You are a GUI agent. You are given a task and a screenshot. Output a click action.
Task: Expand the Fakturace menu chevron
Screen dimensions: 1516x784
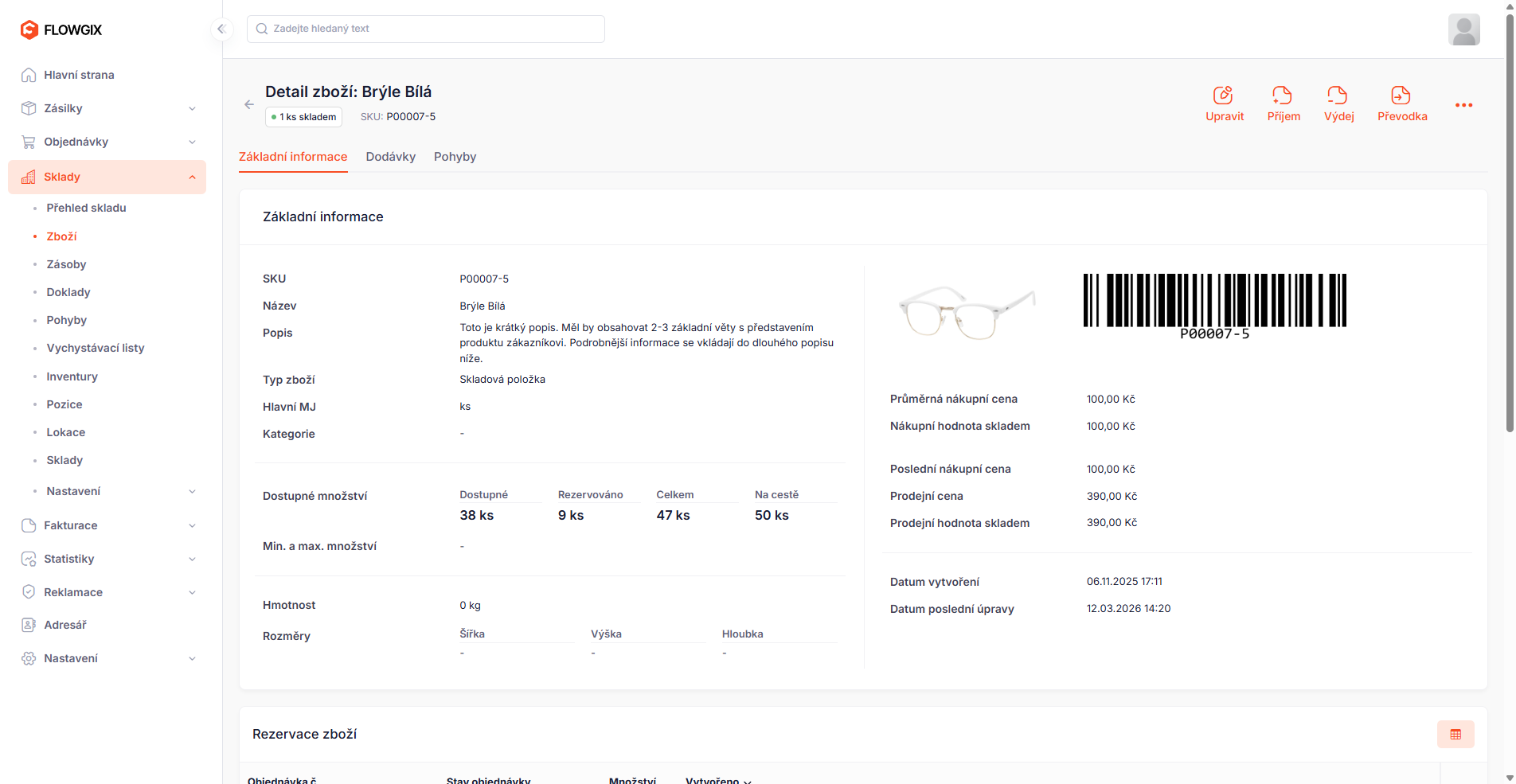point(191,525)
